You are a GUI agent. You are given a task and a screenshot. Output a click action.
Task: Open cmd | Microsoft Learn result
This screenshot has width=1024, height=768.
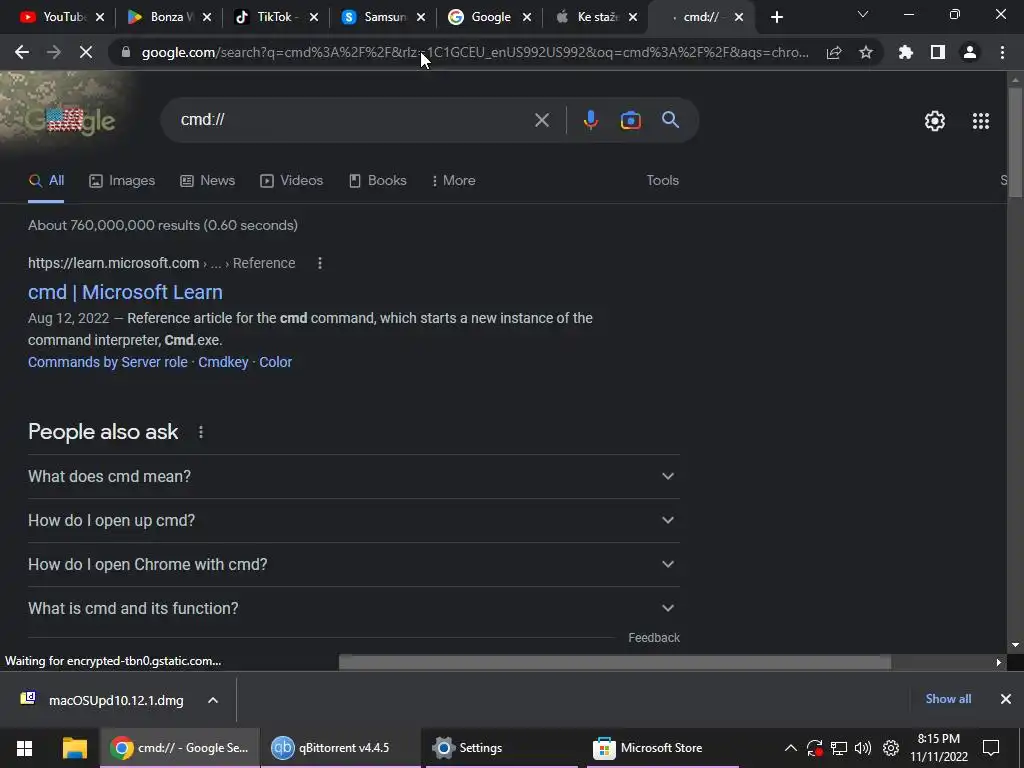click(125, 292)
